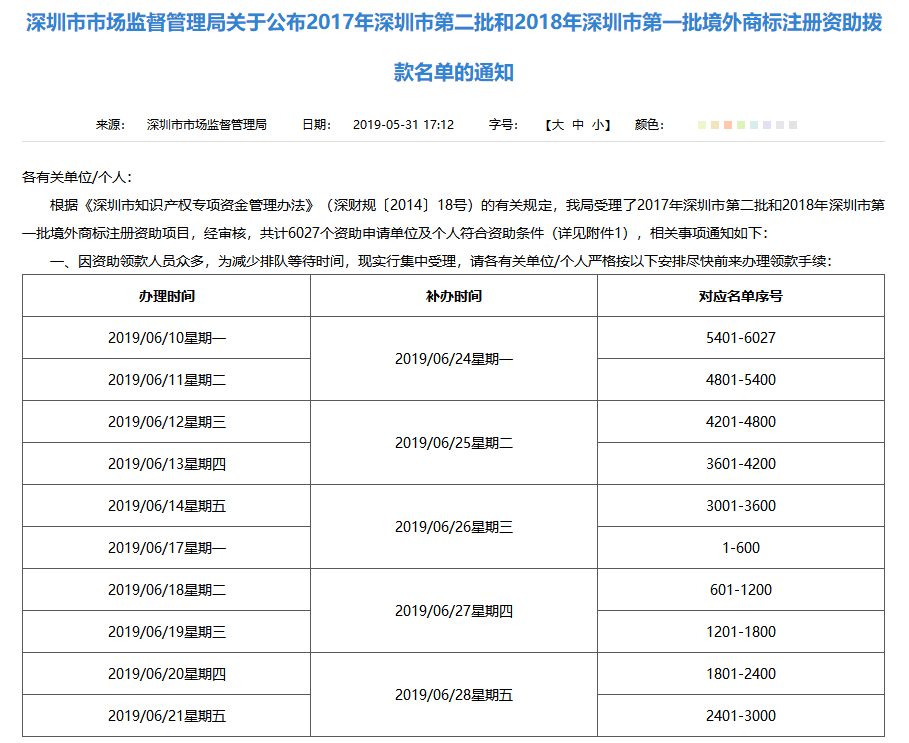Image resolution: width=909 pixels, height=743 pixels.
Task: Select the 2019/06/28星期五 makeup date cell
Action: (454, 695)
